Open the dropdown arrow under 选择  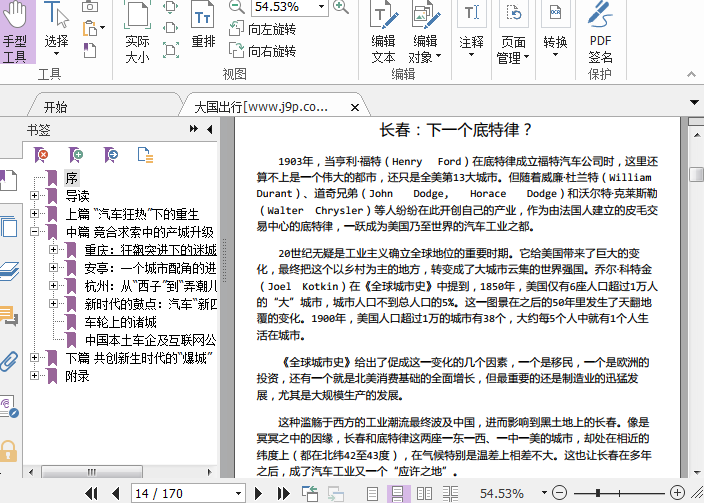(57, 54)
